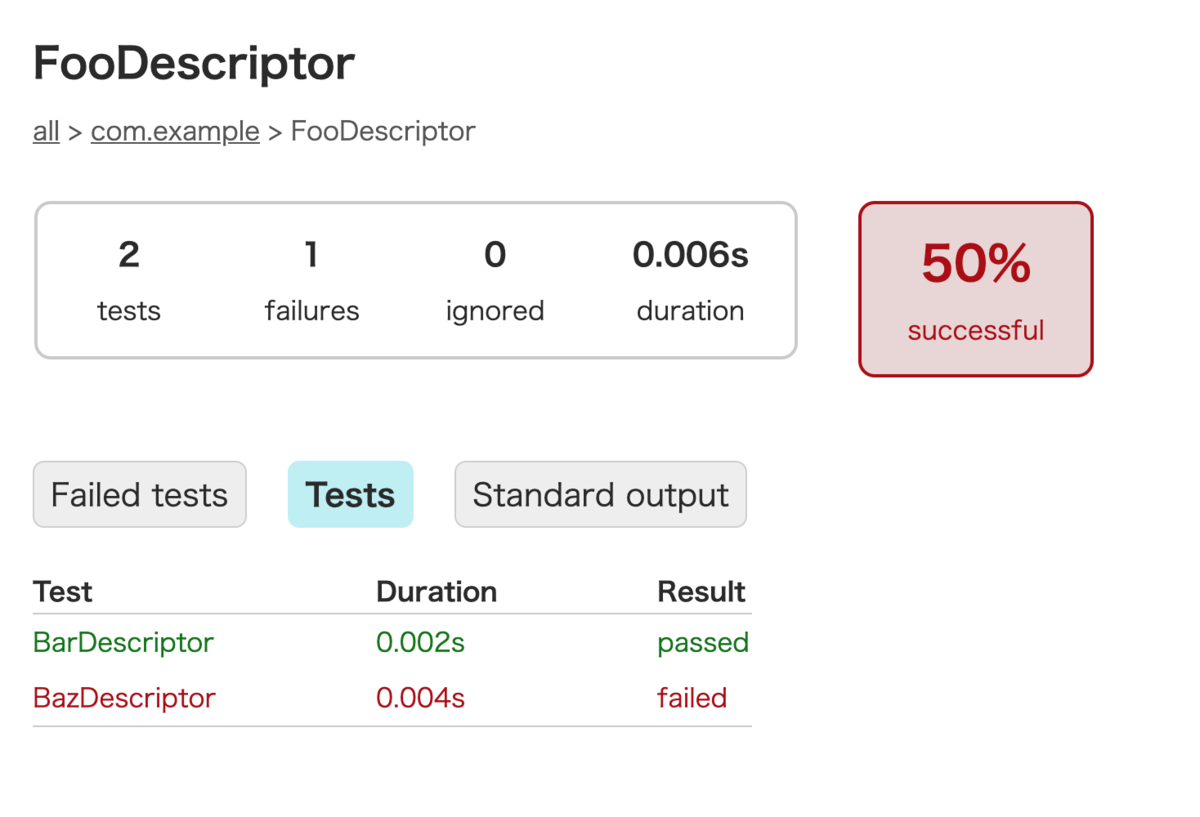
Task: Click the 0.002s duration of BarDescriptor
Action: point(420,642)
